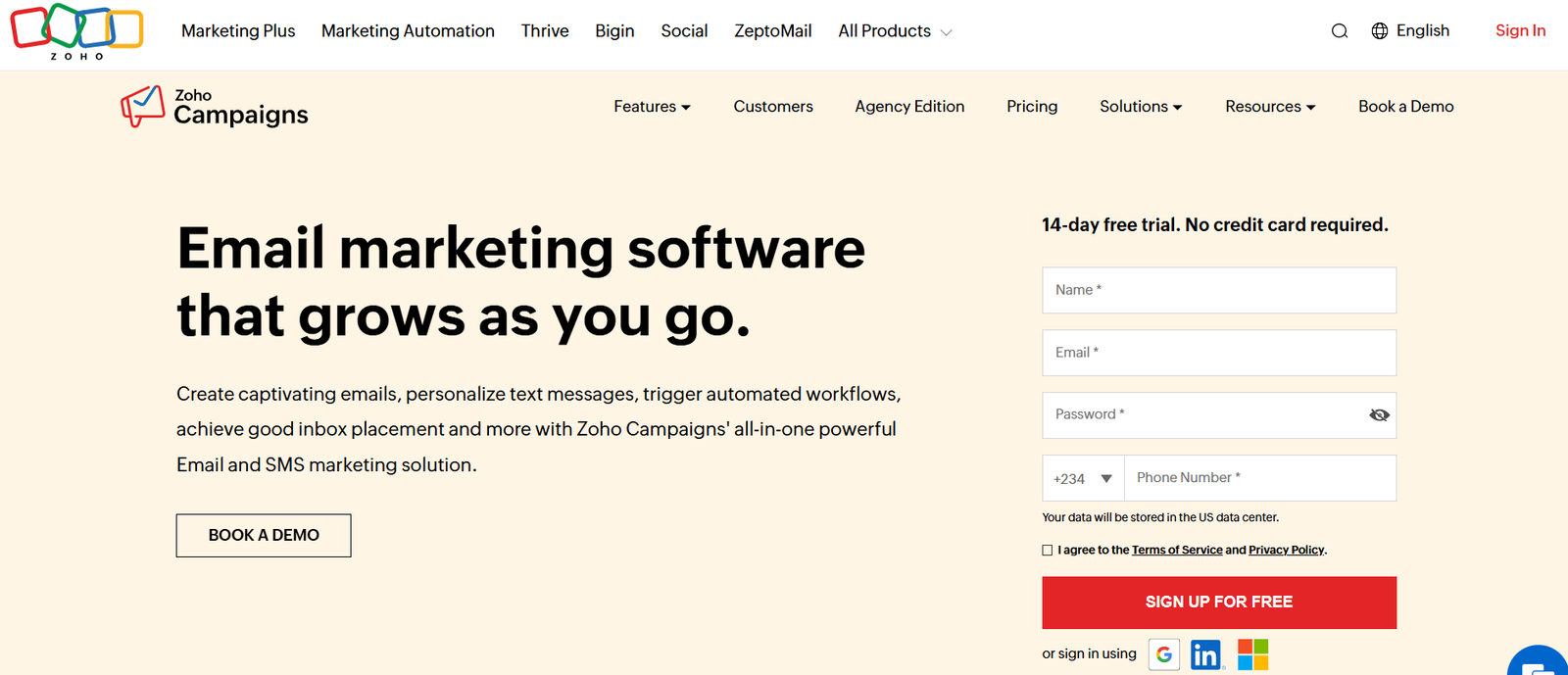Viewport: 1568px width, 675px height.
Task: Open the +234 country code selector
Action: click(x=1082, y=477)
